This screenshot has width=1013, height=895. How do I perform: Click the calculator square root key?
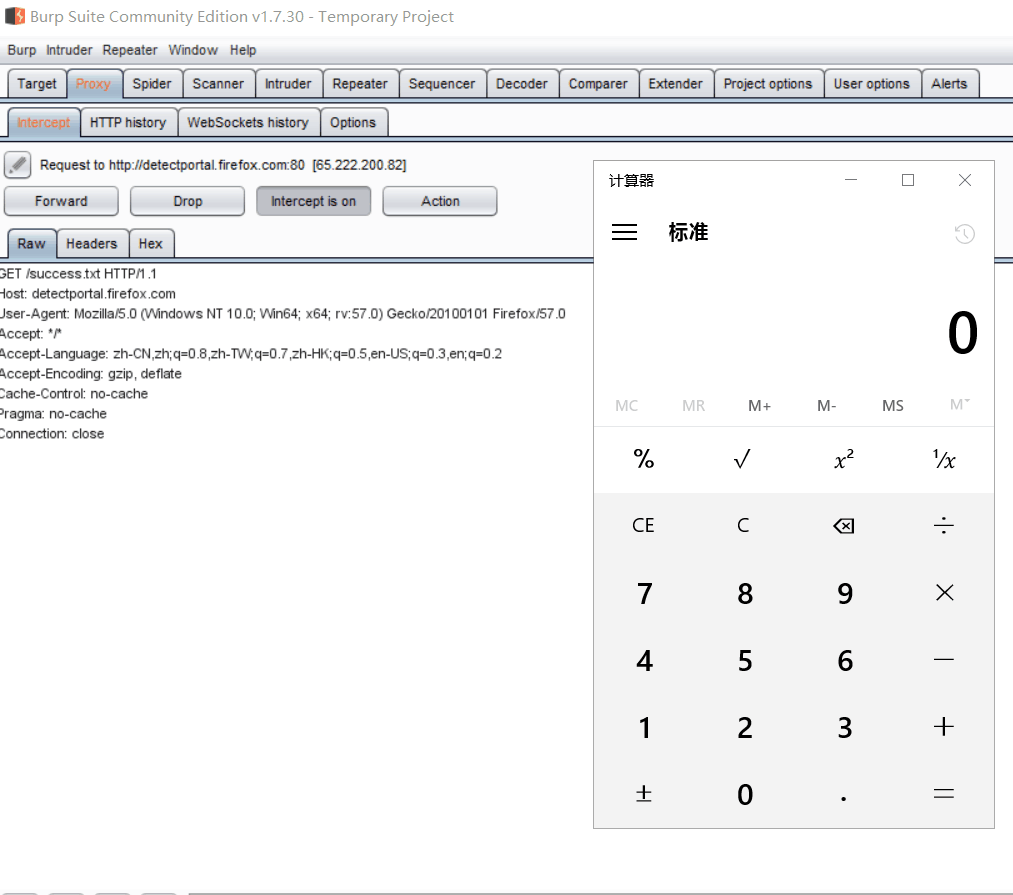pos(743,459)
